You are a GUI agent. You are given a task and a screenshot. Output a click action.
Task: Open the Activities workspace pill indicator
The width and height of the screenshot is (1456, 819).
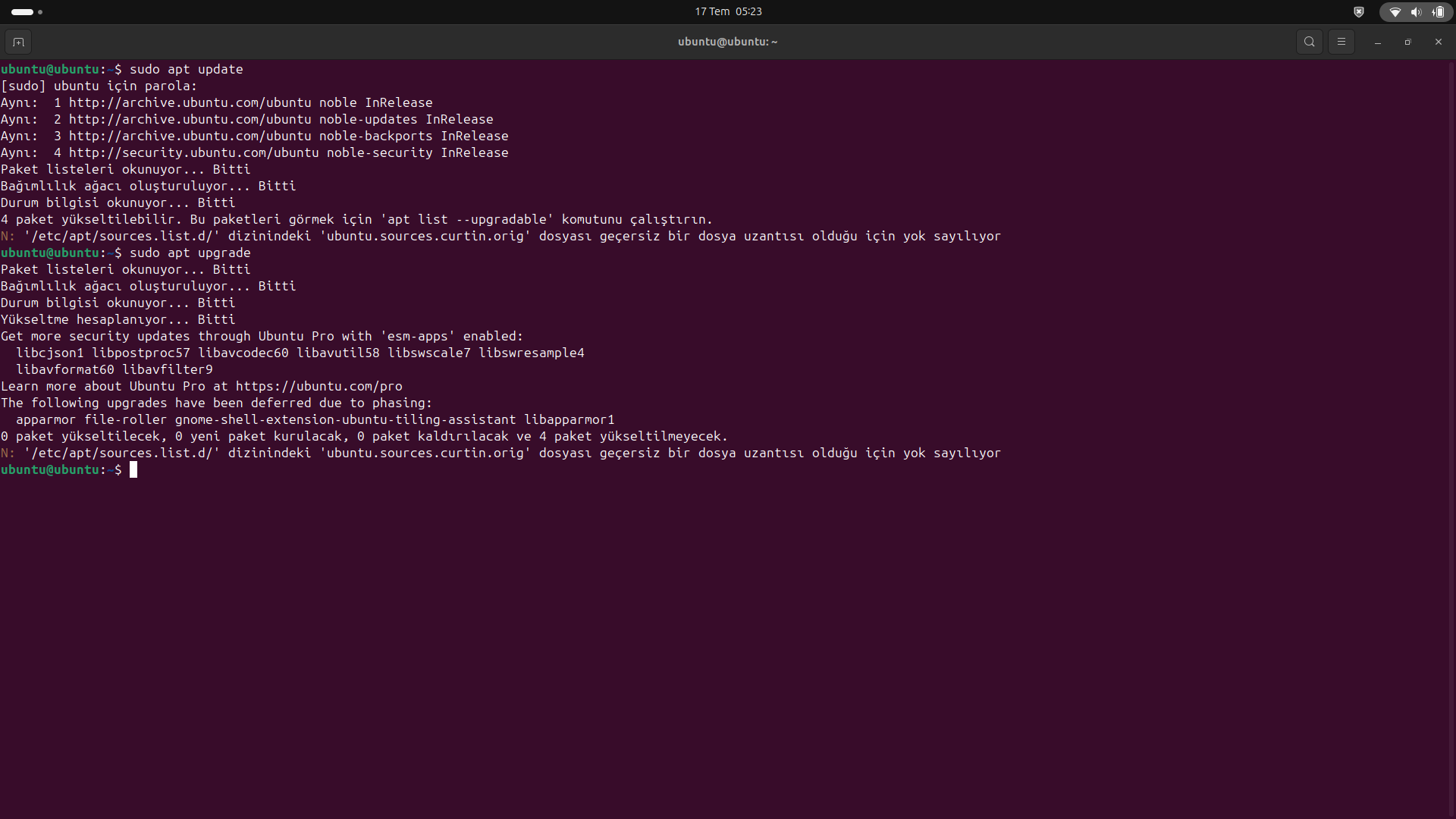pyautogui.click(x=22, y=11)
